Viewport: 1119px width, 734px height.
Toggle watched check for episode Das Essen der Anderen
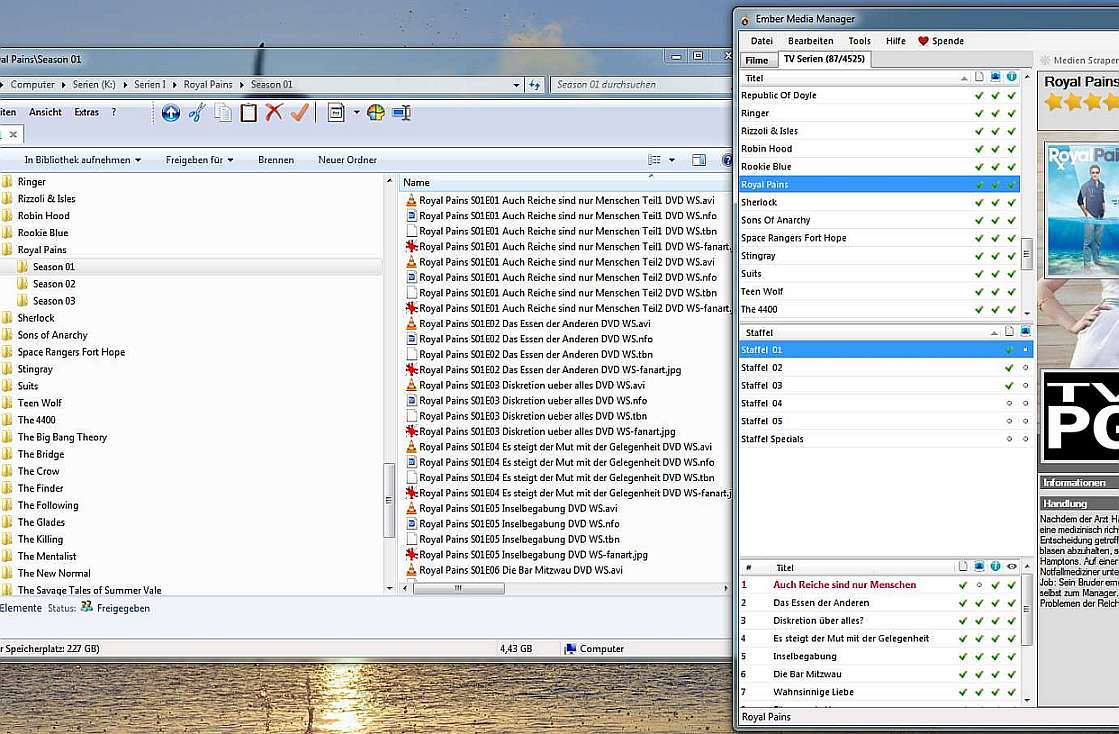coord(1012,603)
